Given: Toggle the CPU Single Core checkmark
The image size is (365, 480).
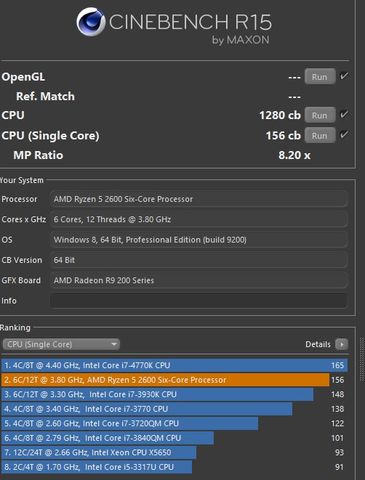Looking at the screenshot, I should pos(344,135).
